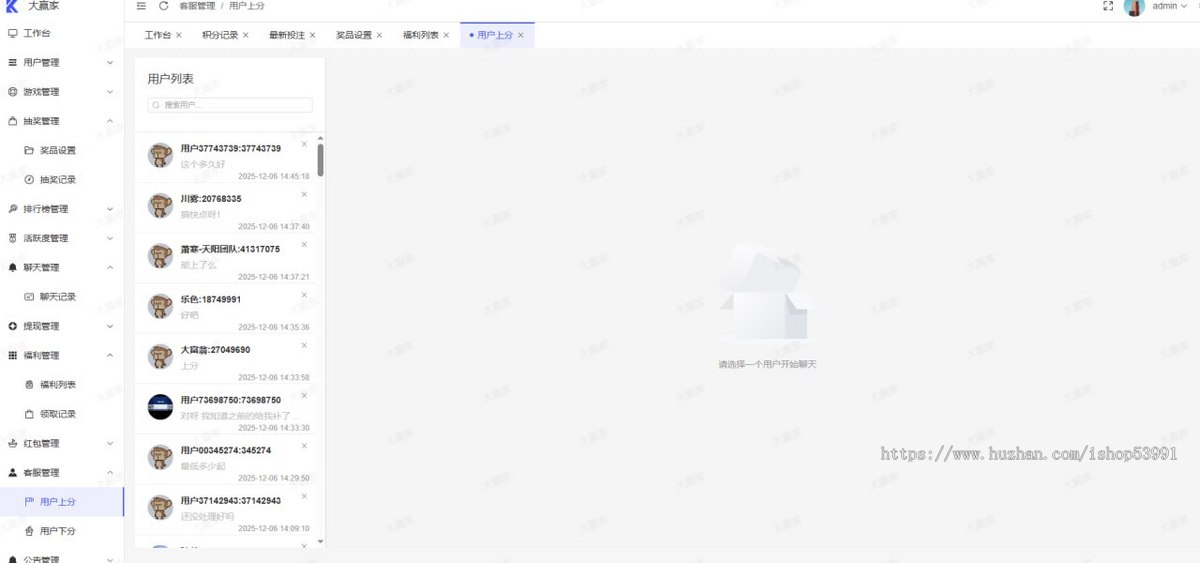
Task: Collapse the 客服管理 menu
Action: [62, 472]
